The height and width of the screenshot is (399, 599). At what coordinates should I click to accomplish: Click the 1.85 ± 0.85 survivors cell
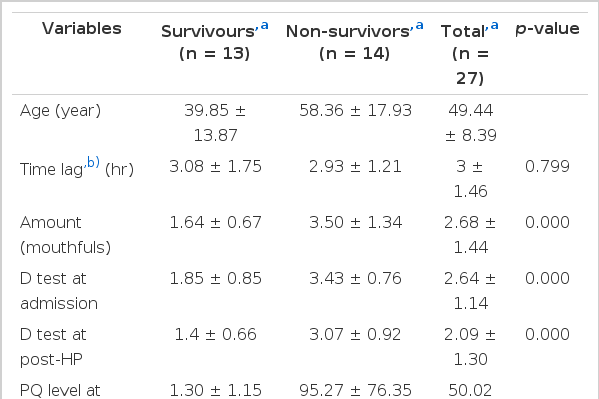coord(215,278)
